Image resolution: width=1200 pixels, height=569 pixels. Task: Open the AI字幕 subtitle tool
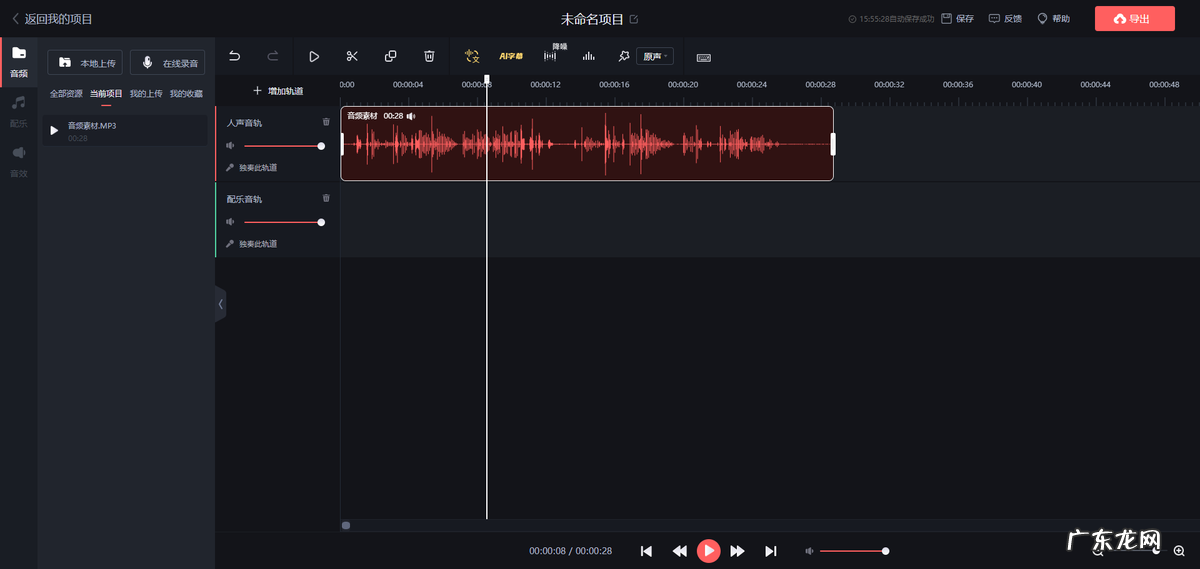pyautogui.click(x=511, y=57)
